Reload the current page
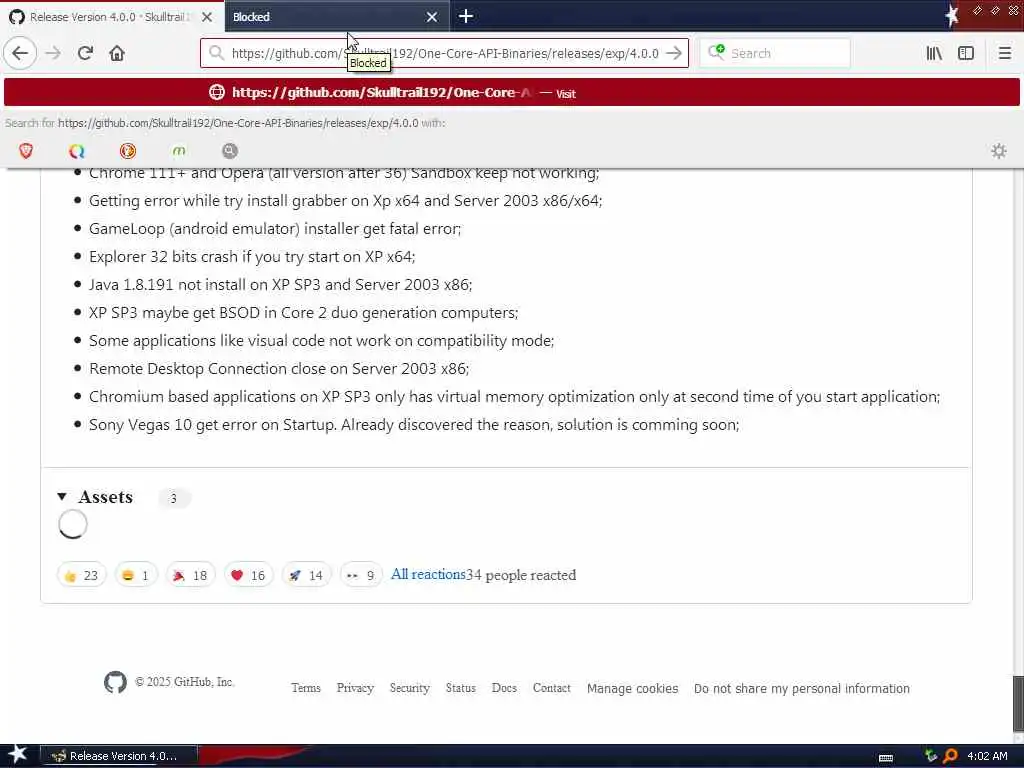The width and height of the screenshot is (1024, 768). pyautogui.click(x=85, y=53)
